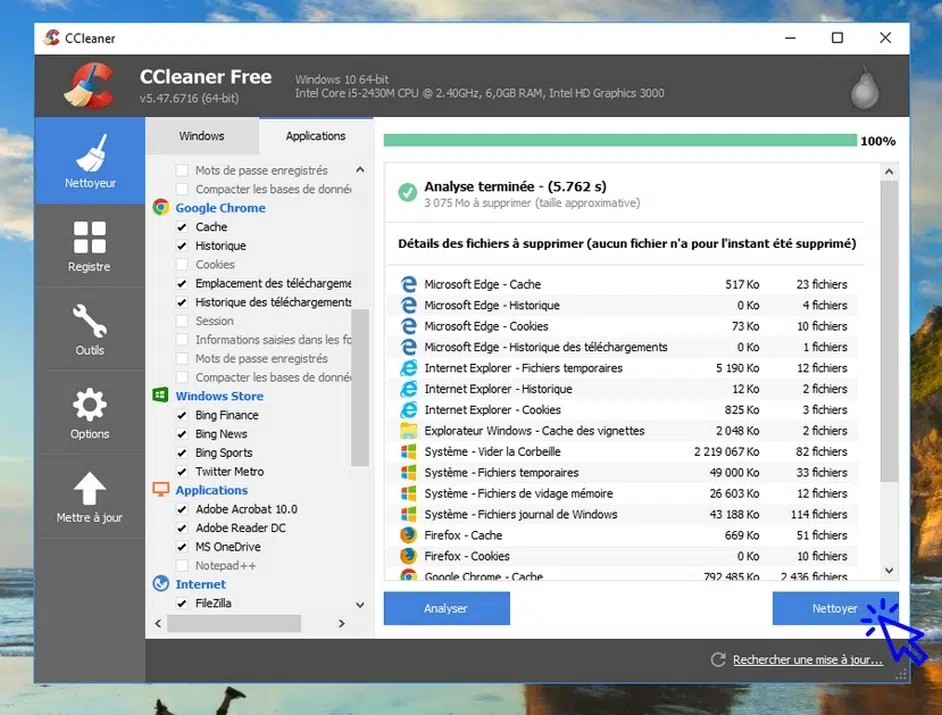Open Rechercher une mise à jour link
Viewport: 942px width, 715px height.
[807, 660]
